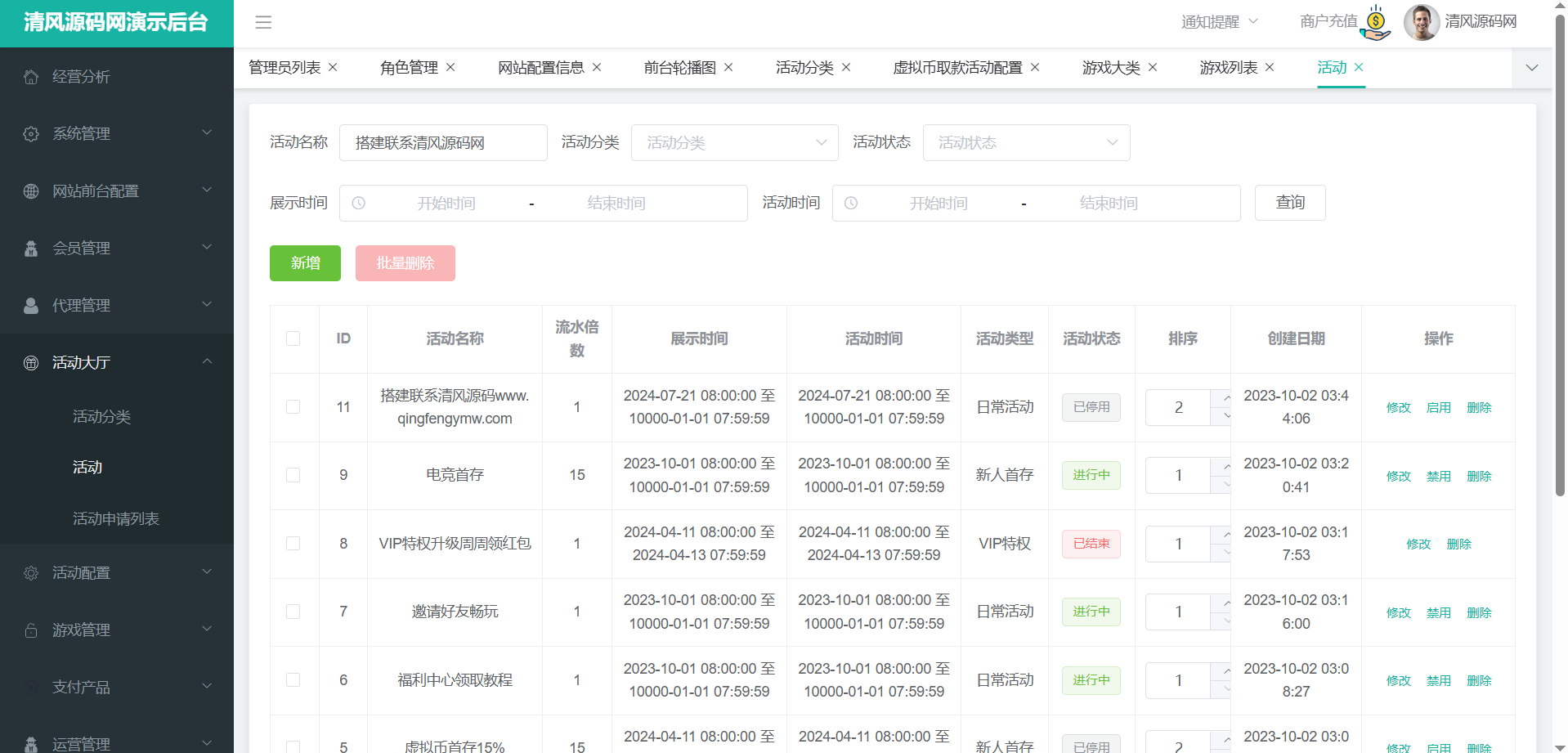Click the 活动名称 search input field
Viewport: 1568px width, 753px height.
[443, 143]
